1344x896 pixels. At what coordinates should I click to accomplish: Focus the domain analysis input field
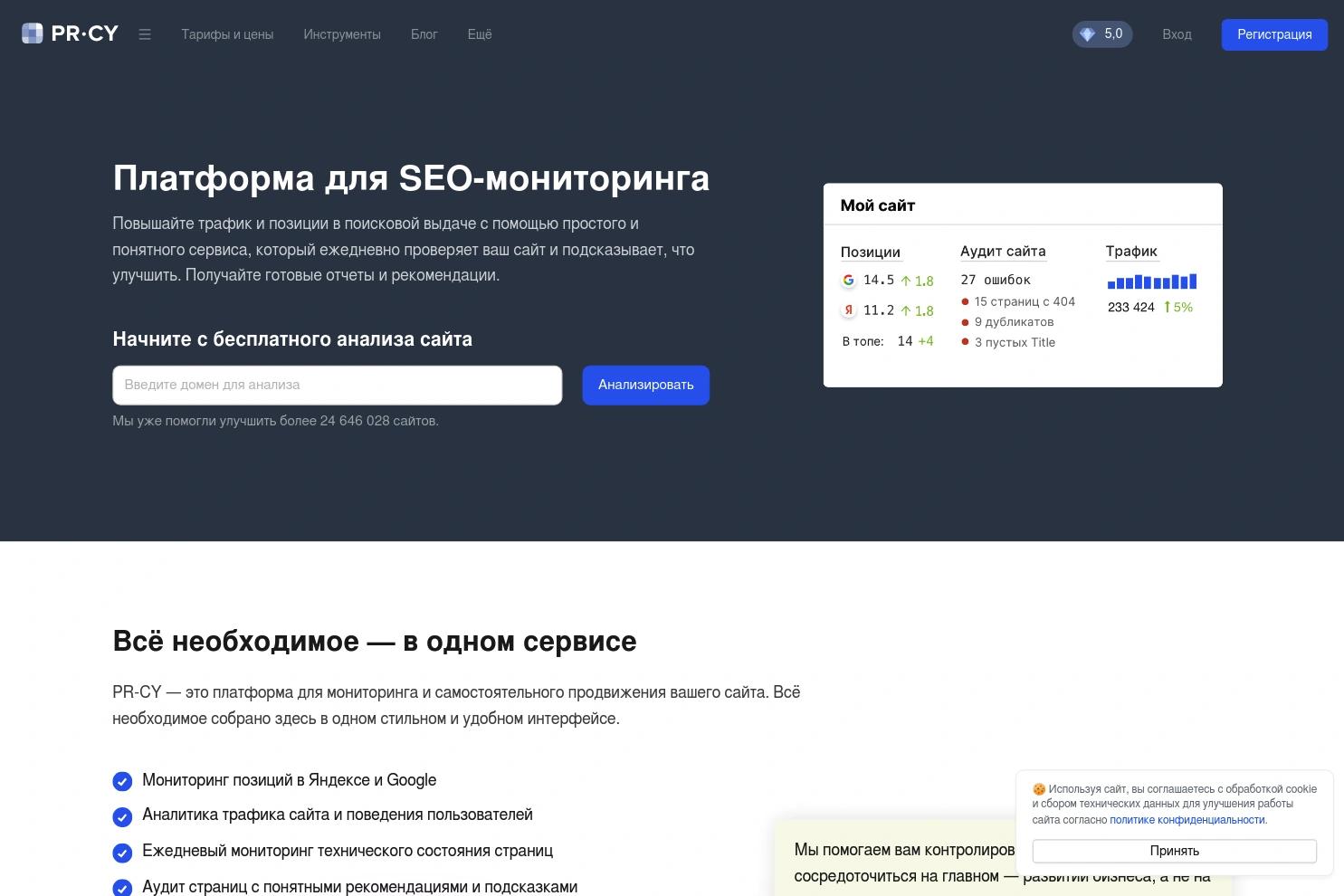[x=337, y=386]
